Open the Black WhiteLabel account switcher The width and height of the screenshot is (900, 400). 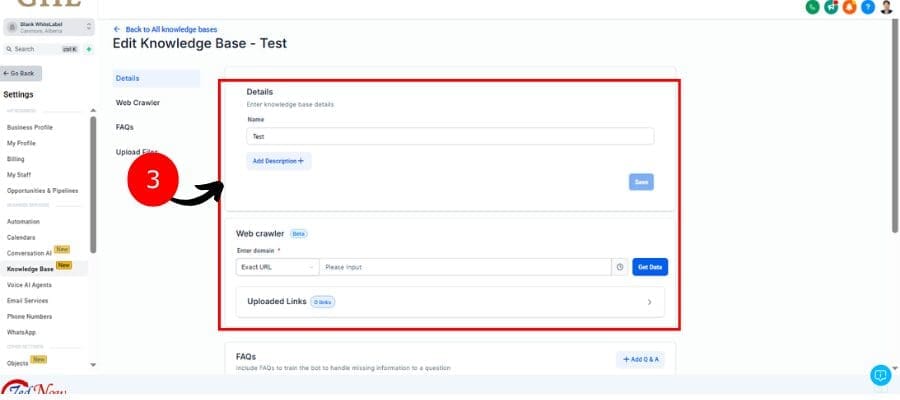click(x=48, y=27)
